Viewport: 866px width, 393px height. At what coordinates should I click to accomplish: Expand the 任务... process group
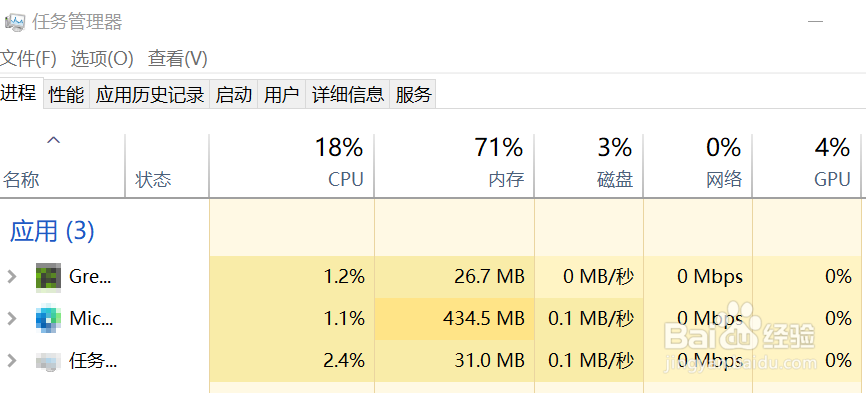coord(12,361)
